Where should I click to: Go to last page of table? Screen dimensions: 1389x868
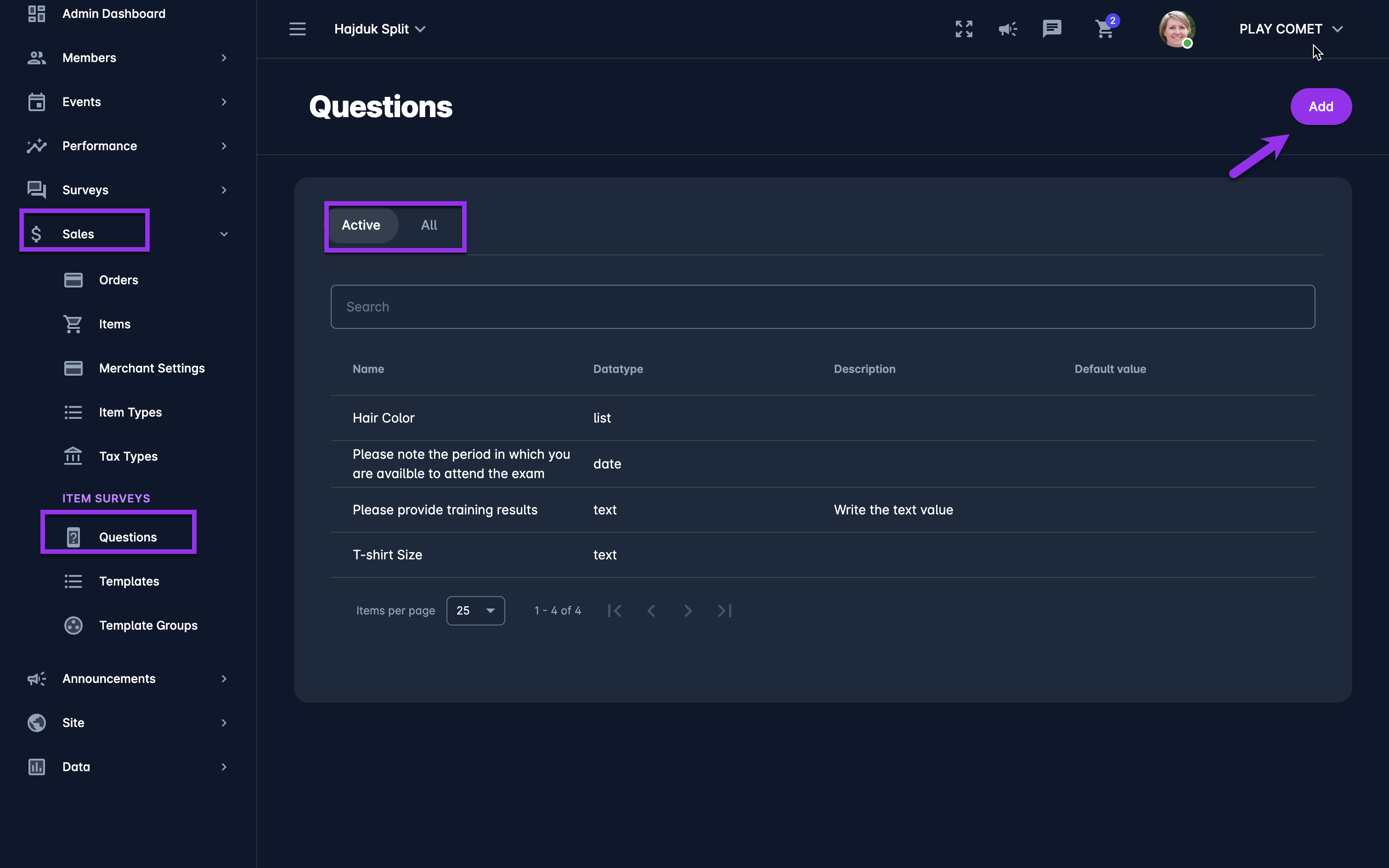(x=724, y=611)
